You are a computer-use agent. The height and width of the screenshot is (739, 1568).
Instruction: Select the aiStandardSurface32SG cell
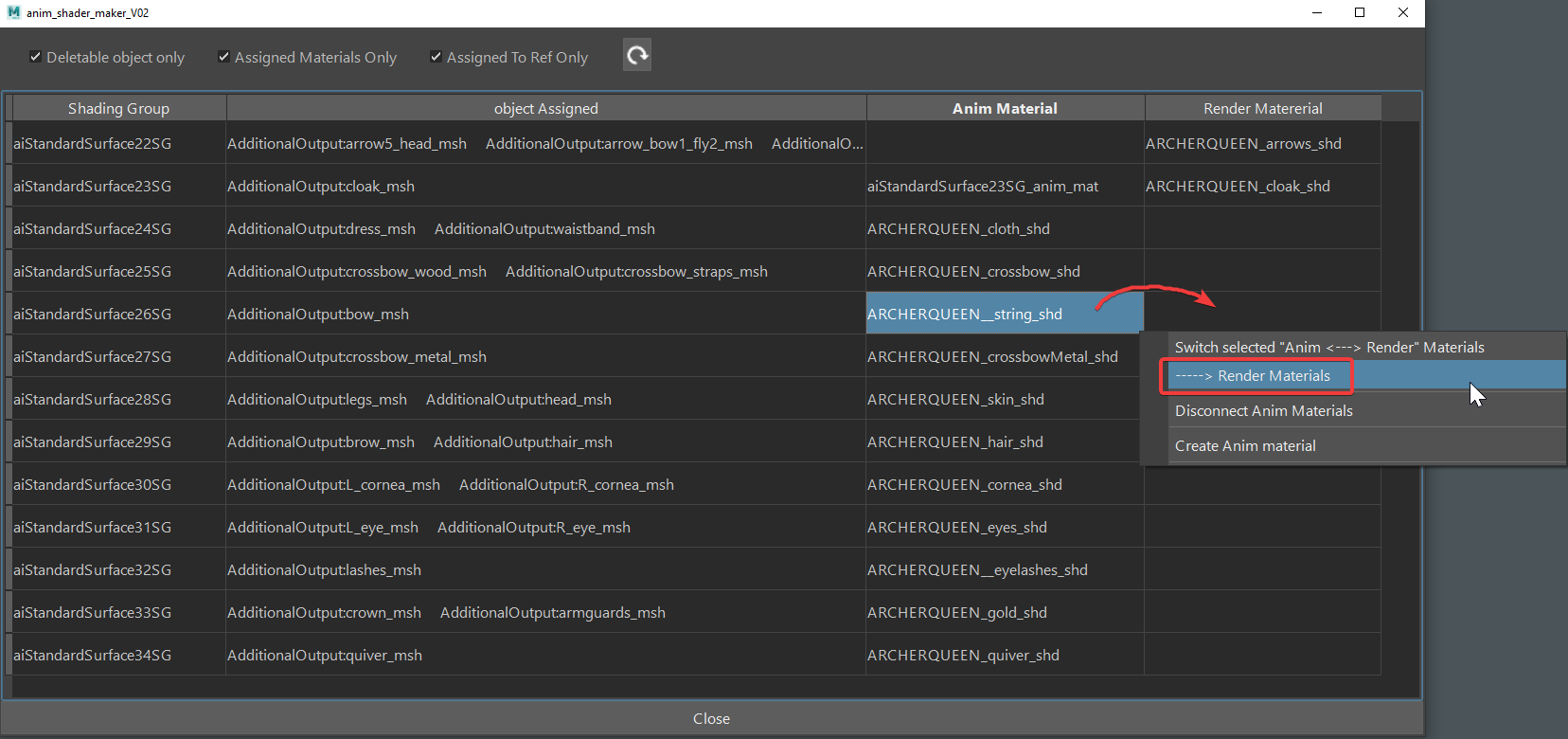(x=119, y=569)
